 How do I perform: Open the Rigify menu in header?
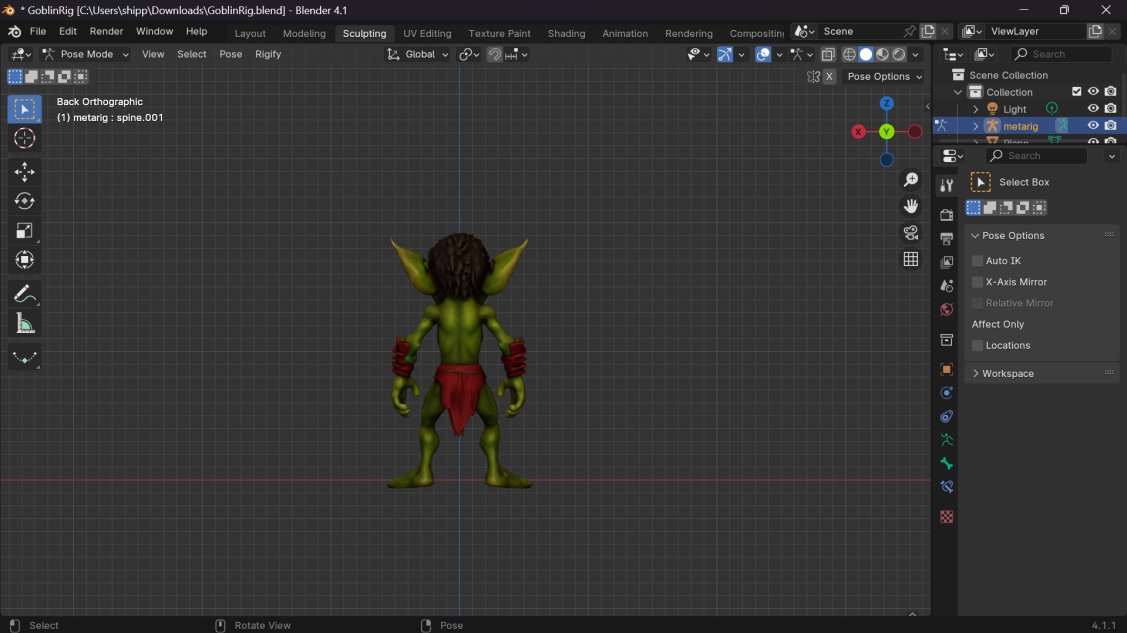coord(268,54)
